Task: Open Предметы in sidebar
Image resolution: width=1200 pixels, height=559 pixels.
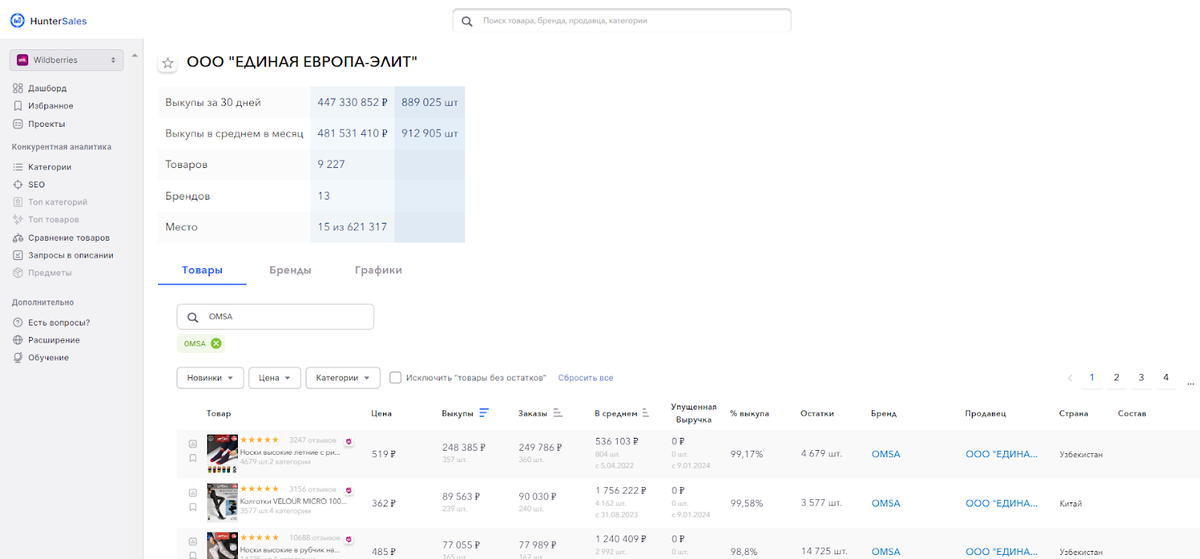Action: tap(49, 273)
